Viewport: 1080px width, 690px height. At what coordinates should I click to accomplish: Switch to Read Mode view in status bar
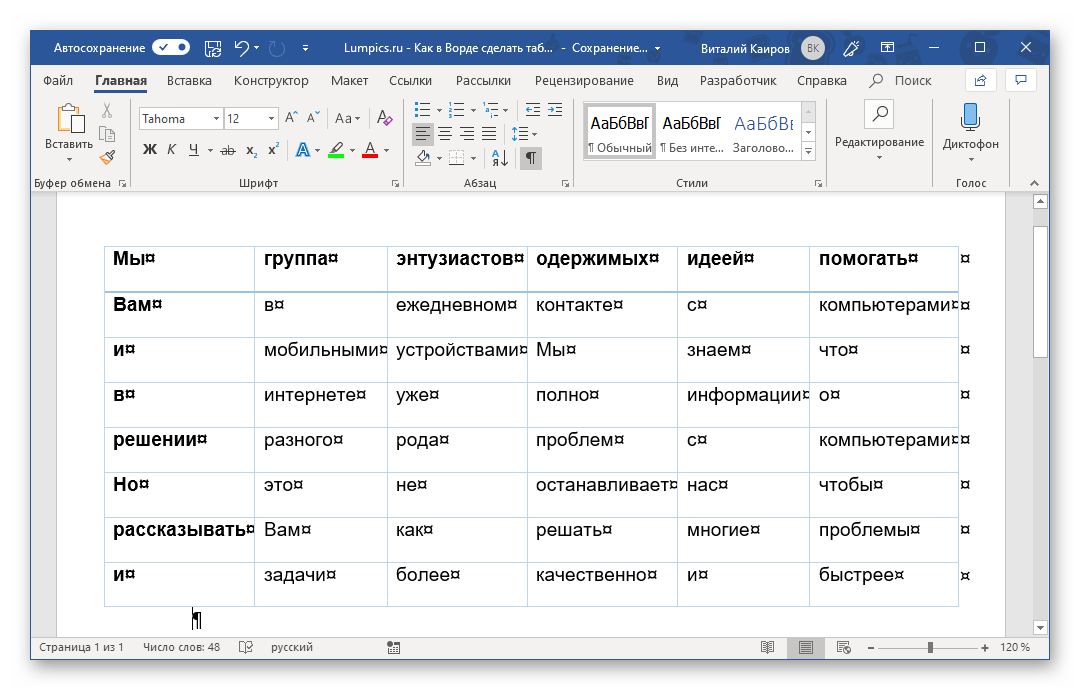click(x=767, y=648)
